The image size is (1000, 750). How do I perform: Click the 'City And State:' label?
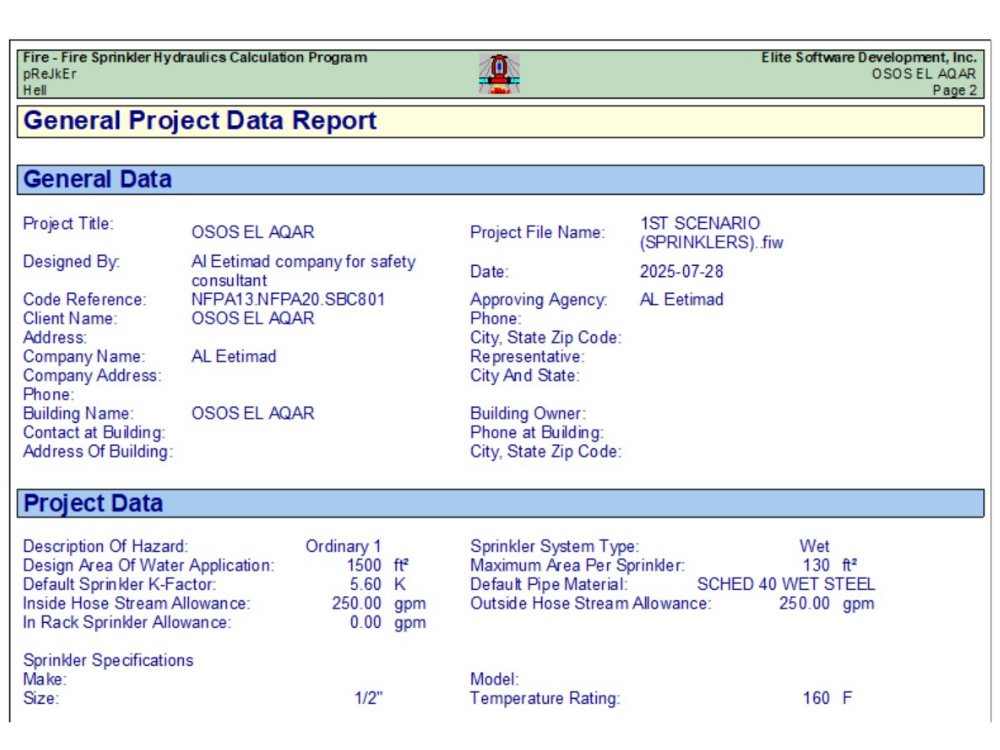pos(525,376)
